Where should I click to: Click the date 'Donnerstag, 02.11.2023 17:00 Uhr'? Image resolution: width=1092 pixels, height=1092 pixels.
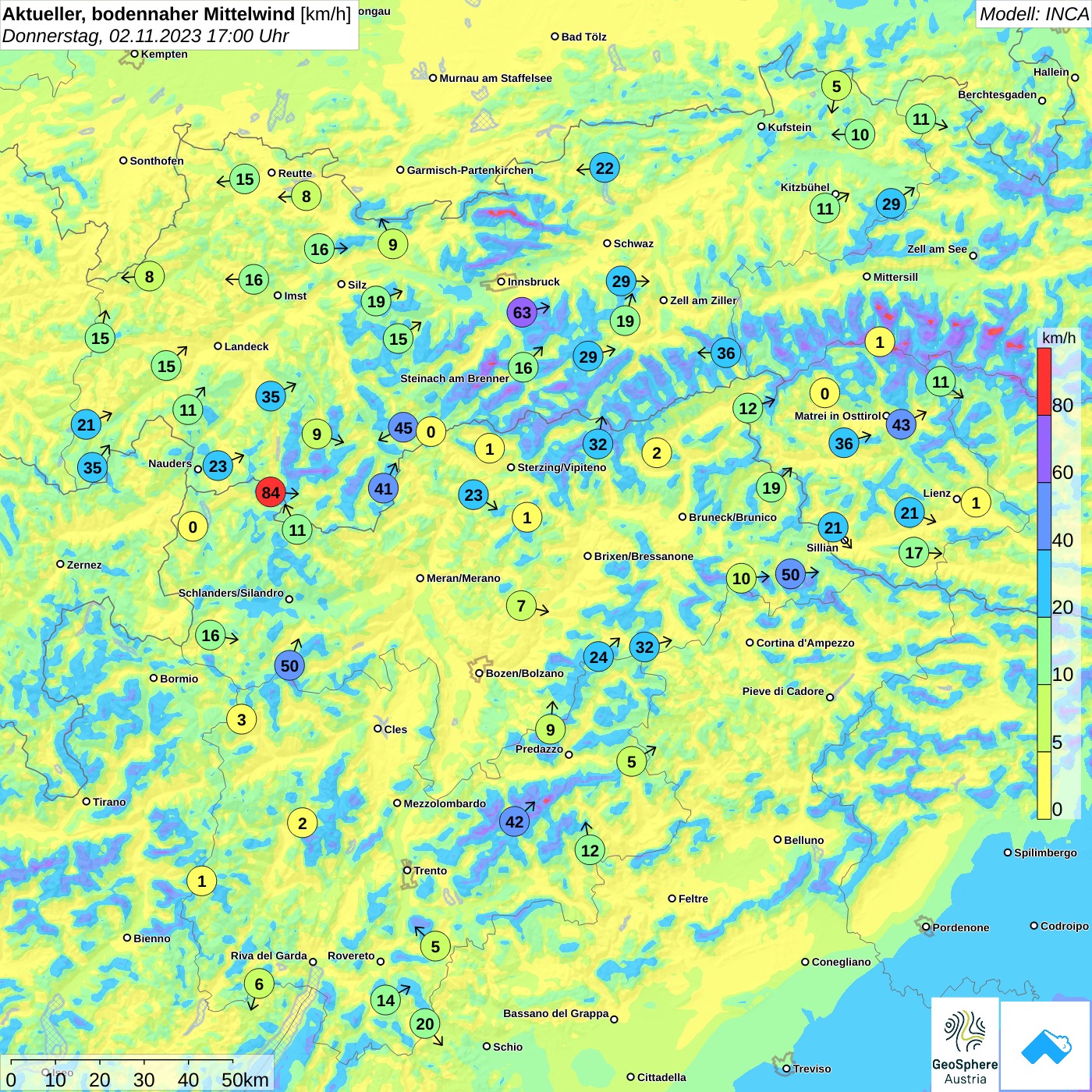click(145, 36)
